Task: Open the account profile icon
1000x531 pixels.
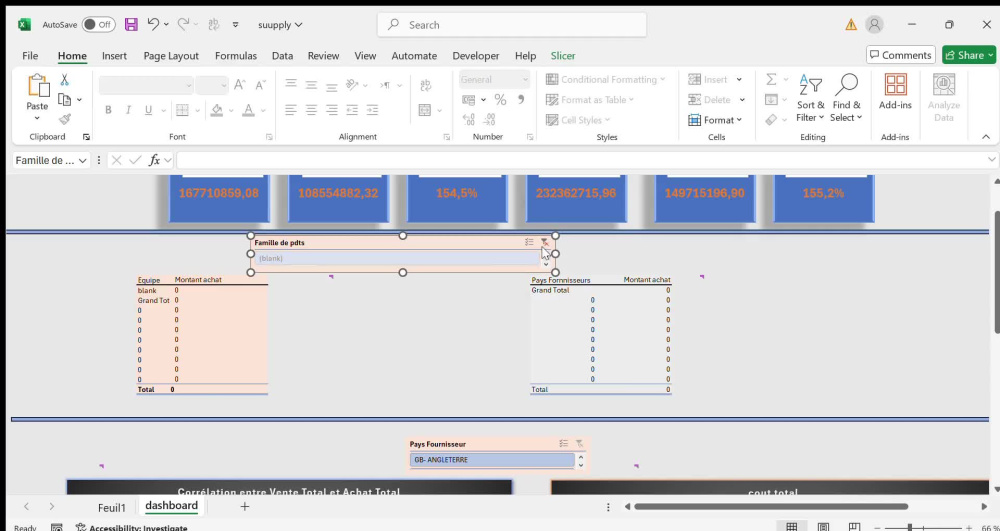Action: (x=874, y=25)
